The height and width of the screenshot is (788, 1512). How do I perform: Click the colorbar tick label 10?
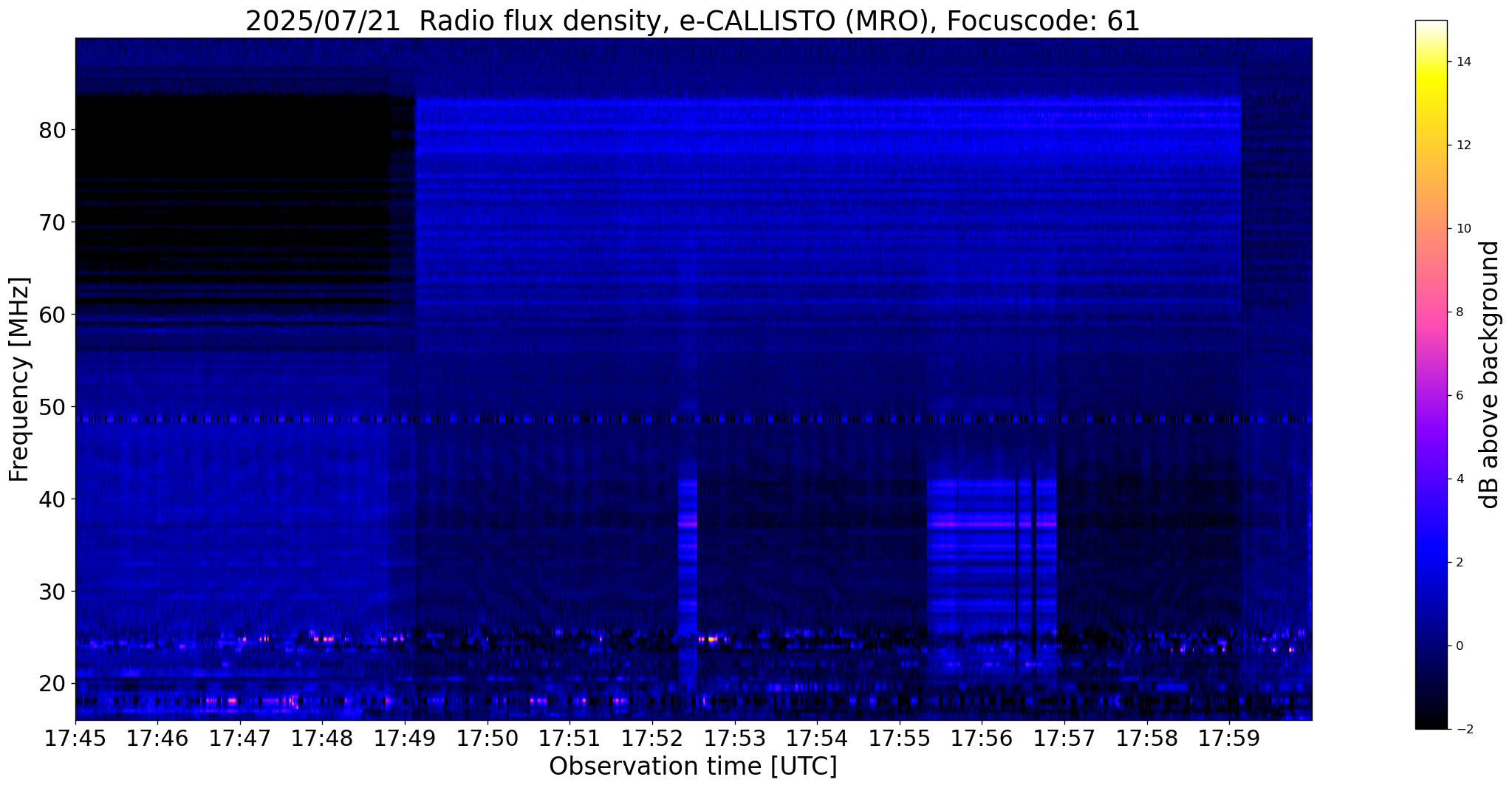tap(1463, 229)
